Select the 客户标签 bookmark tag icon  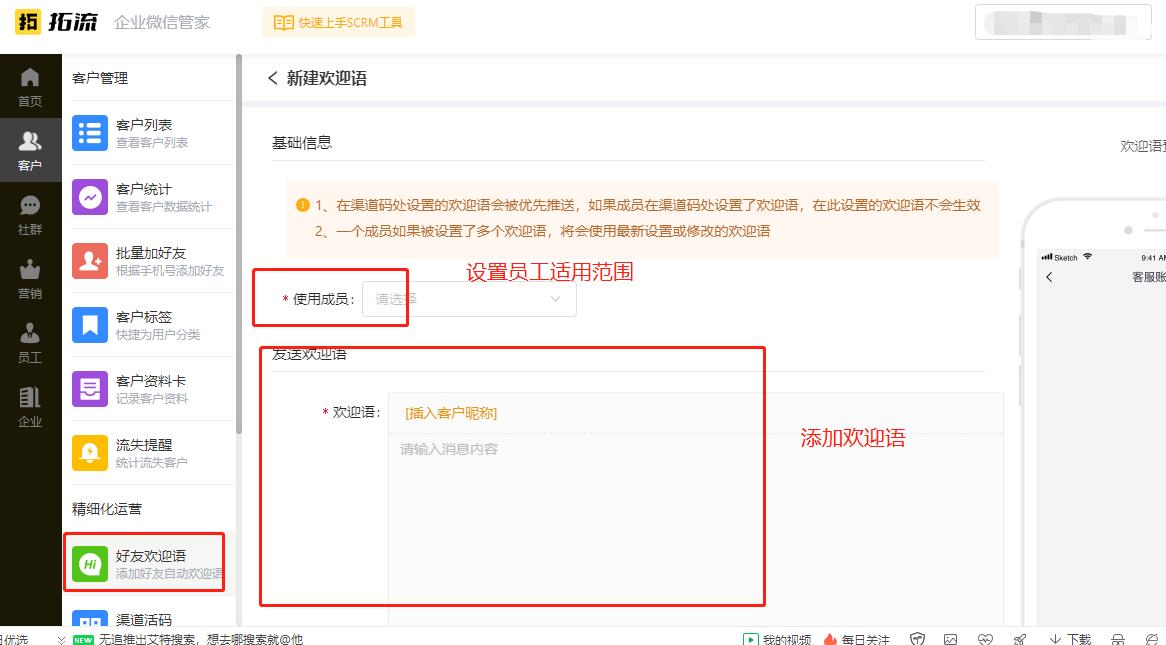click(92, 324)
